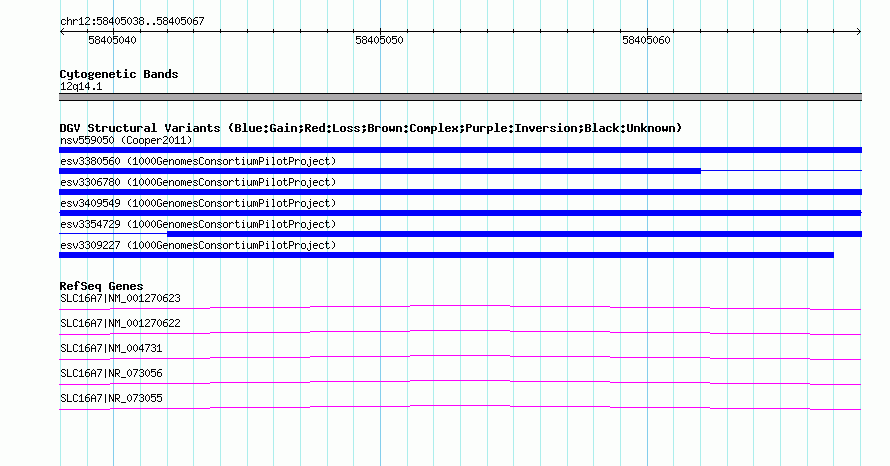Click the blue bar under esv3354729
The height and width of the screenshot is (466, 890).
[x=514, y=234]
